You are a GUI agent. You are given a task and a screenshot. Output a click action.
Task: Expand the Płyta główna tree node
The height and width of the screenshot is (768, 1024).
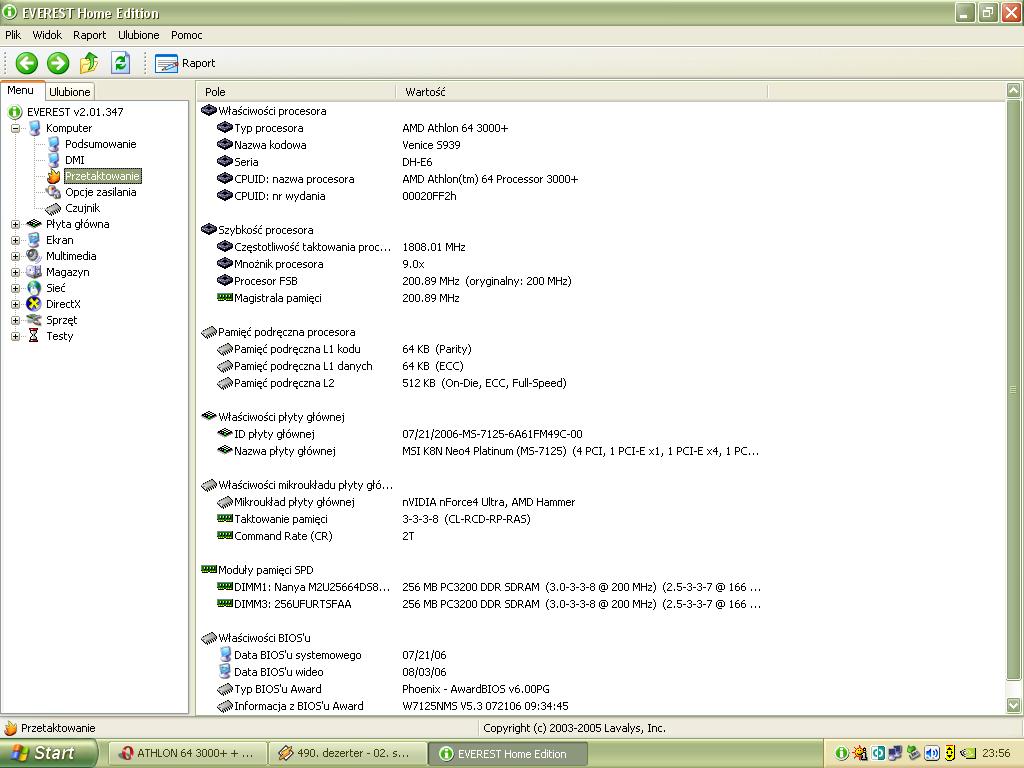15,225
